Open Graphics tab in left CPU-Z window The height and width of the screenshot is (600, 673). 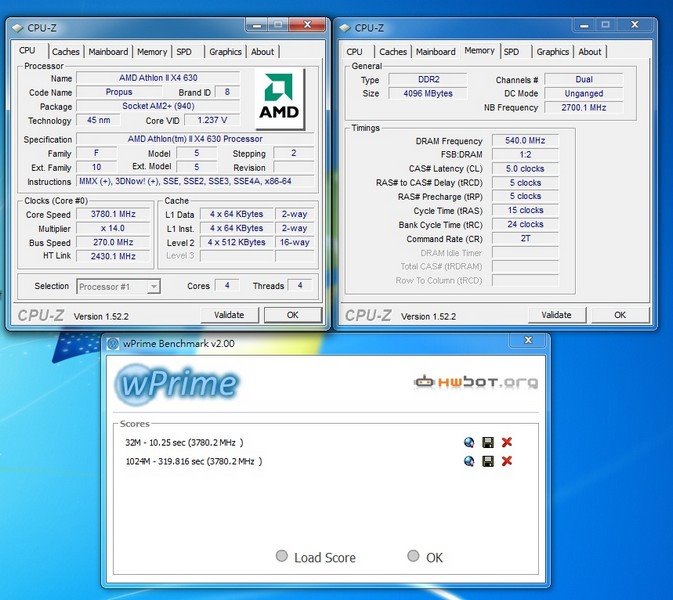tap(225, 52)
